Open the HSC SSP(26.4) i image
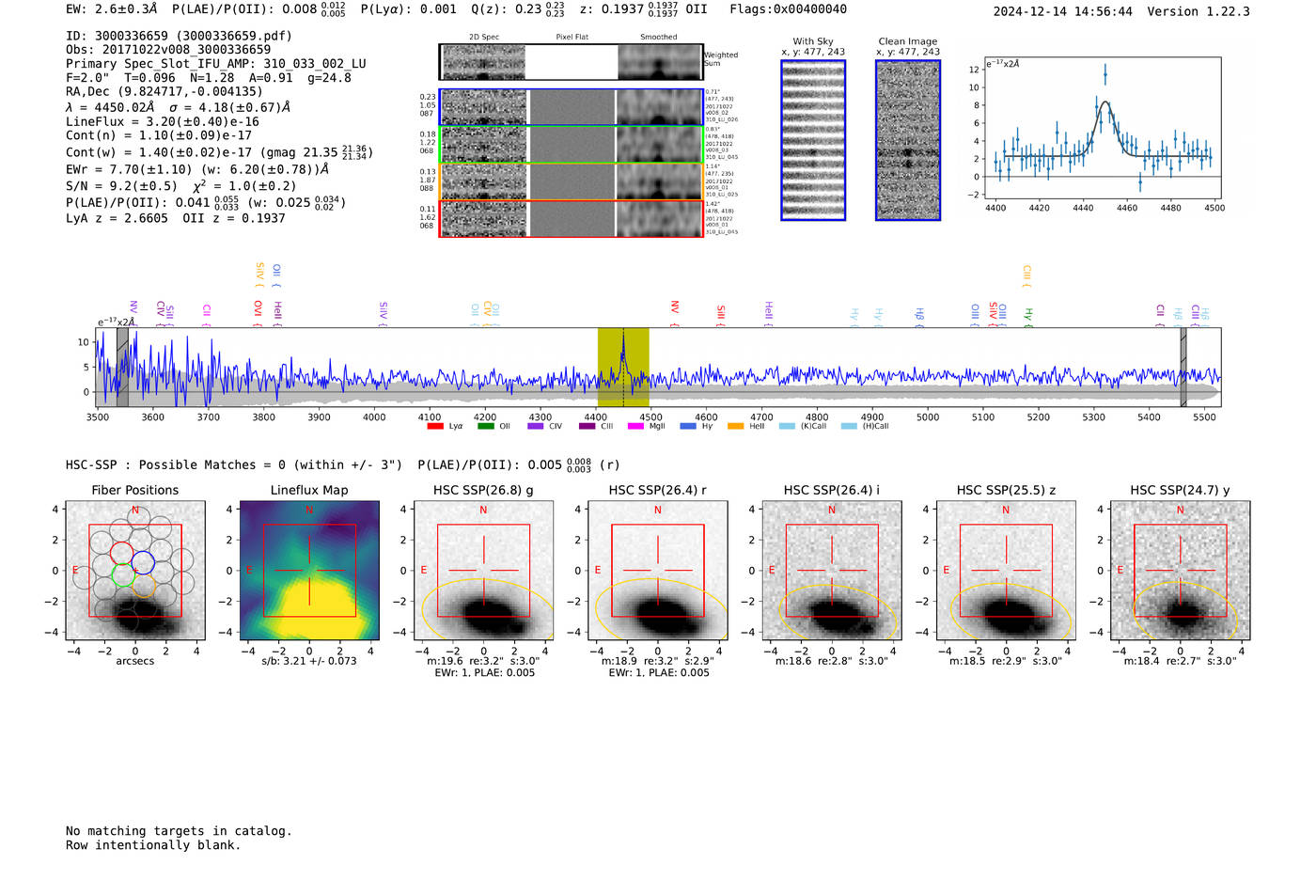Image resolution: width=1316 pixels, height=896 pixels. point(832,571)
